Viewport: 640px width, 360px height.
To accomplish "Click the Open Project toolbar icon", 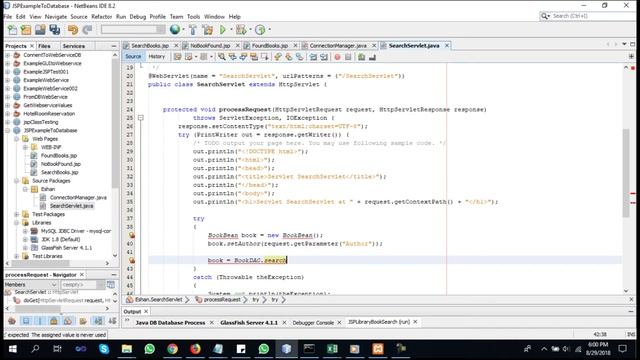I will [40, 30].
